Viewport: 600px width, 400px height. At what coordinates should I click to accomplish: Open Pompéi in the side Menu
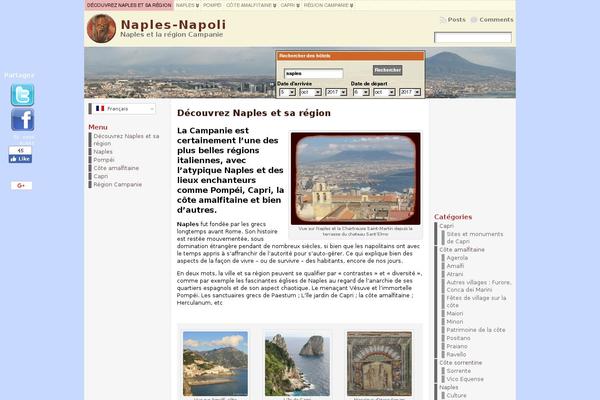pos(104,160)
